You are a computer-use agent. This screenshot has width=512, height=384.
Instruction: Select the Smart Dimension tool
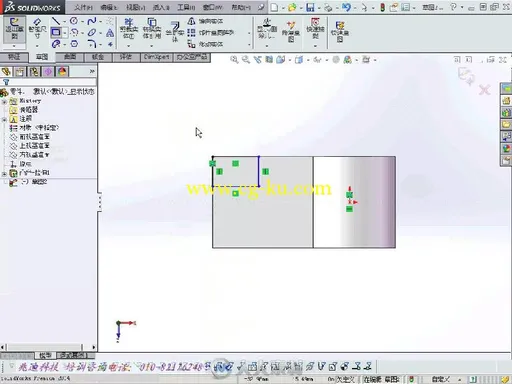pos(37,29)
